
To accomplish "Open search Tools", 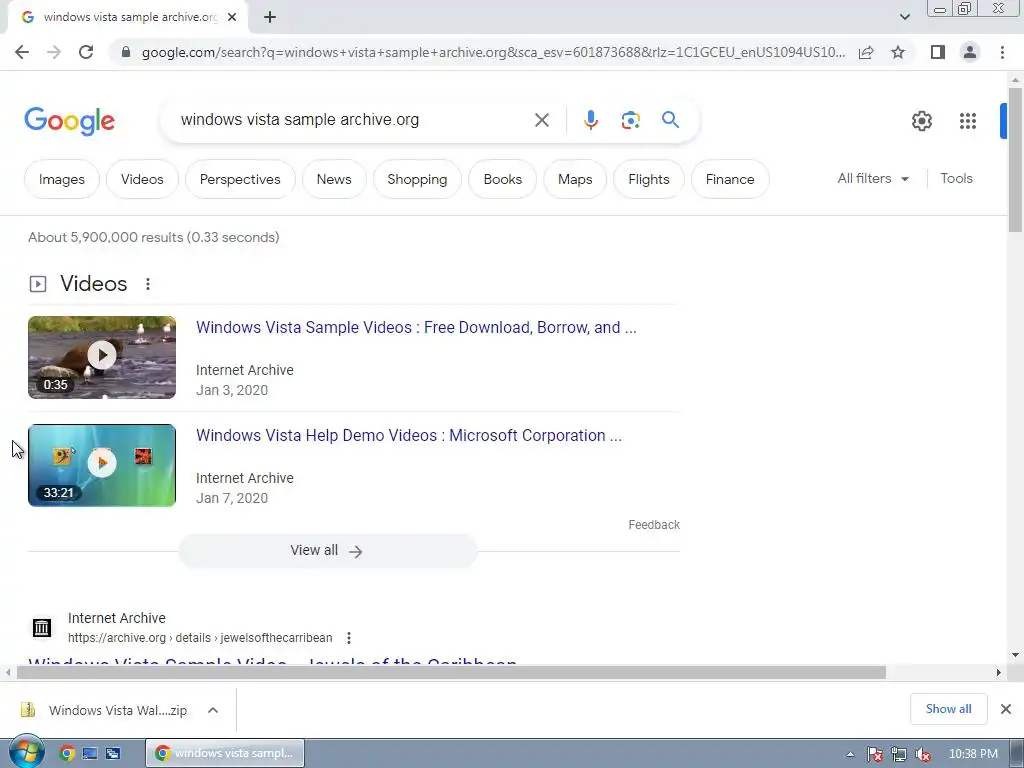I will [956, 178].
